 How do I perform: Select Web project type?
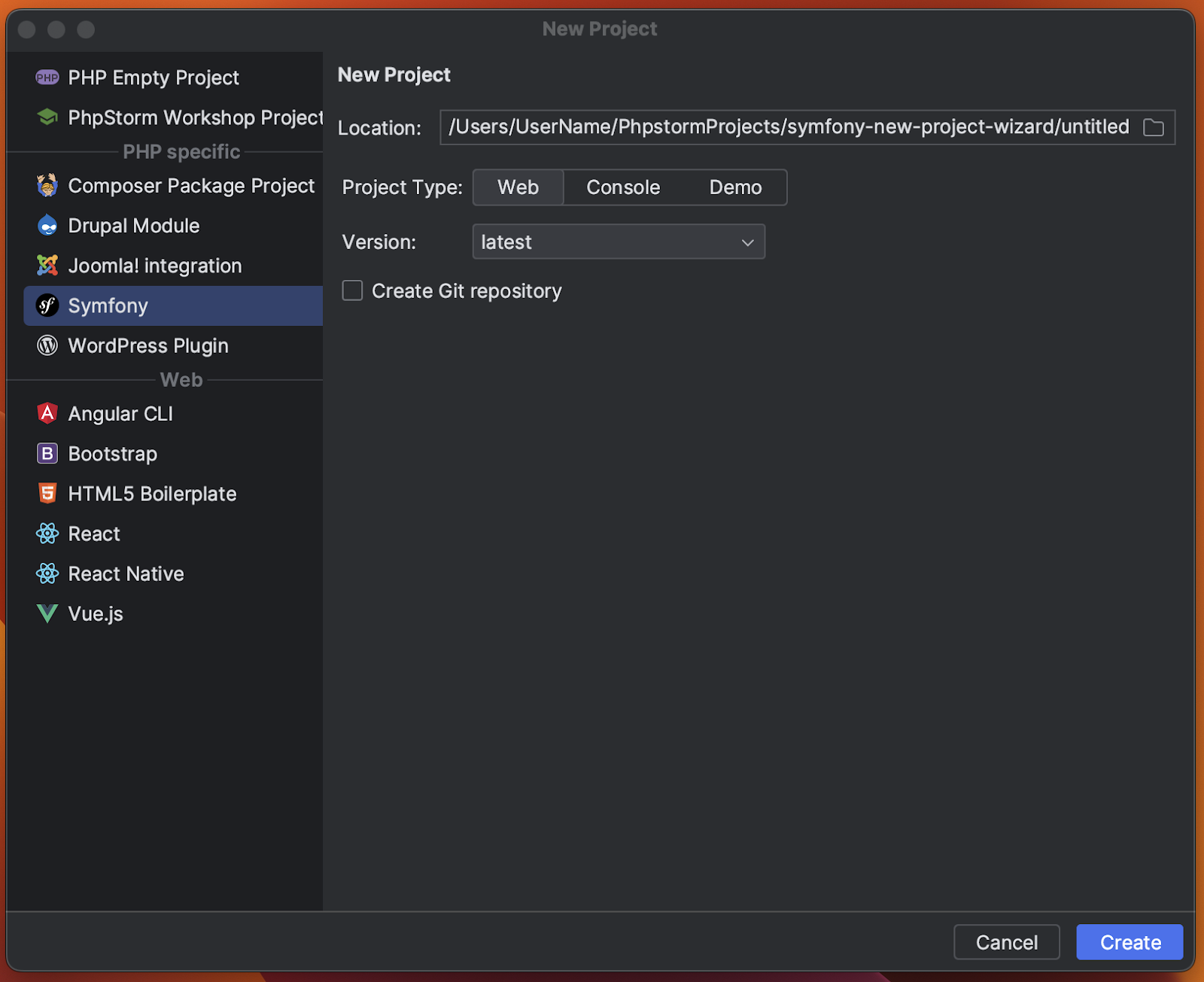(x=518, y=187)
